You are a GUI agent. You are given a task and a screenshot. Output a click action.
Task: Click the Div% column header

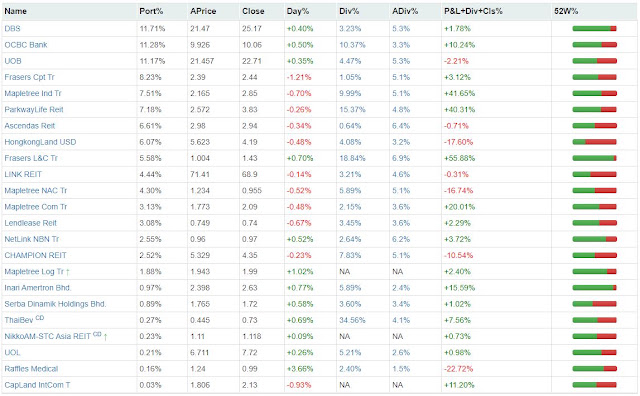(349, 11)
